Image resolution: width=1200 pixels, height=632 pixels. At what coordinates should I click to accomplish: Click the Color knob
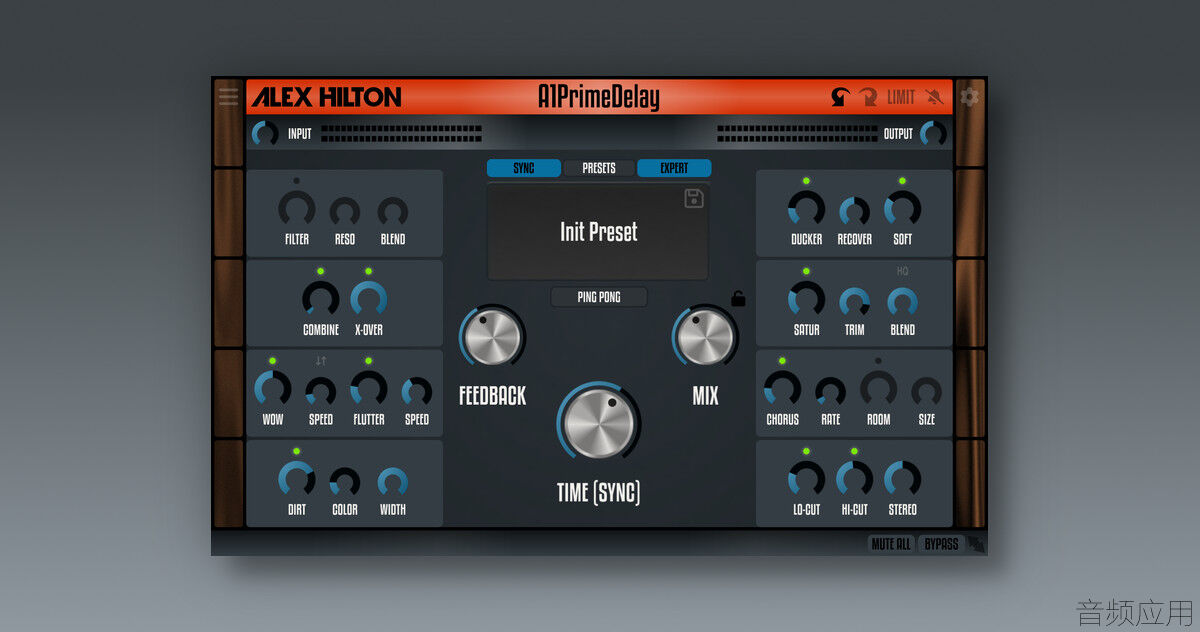click(344, 482)
